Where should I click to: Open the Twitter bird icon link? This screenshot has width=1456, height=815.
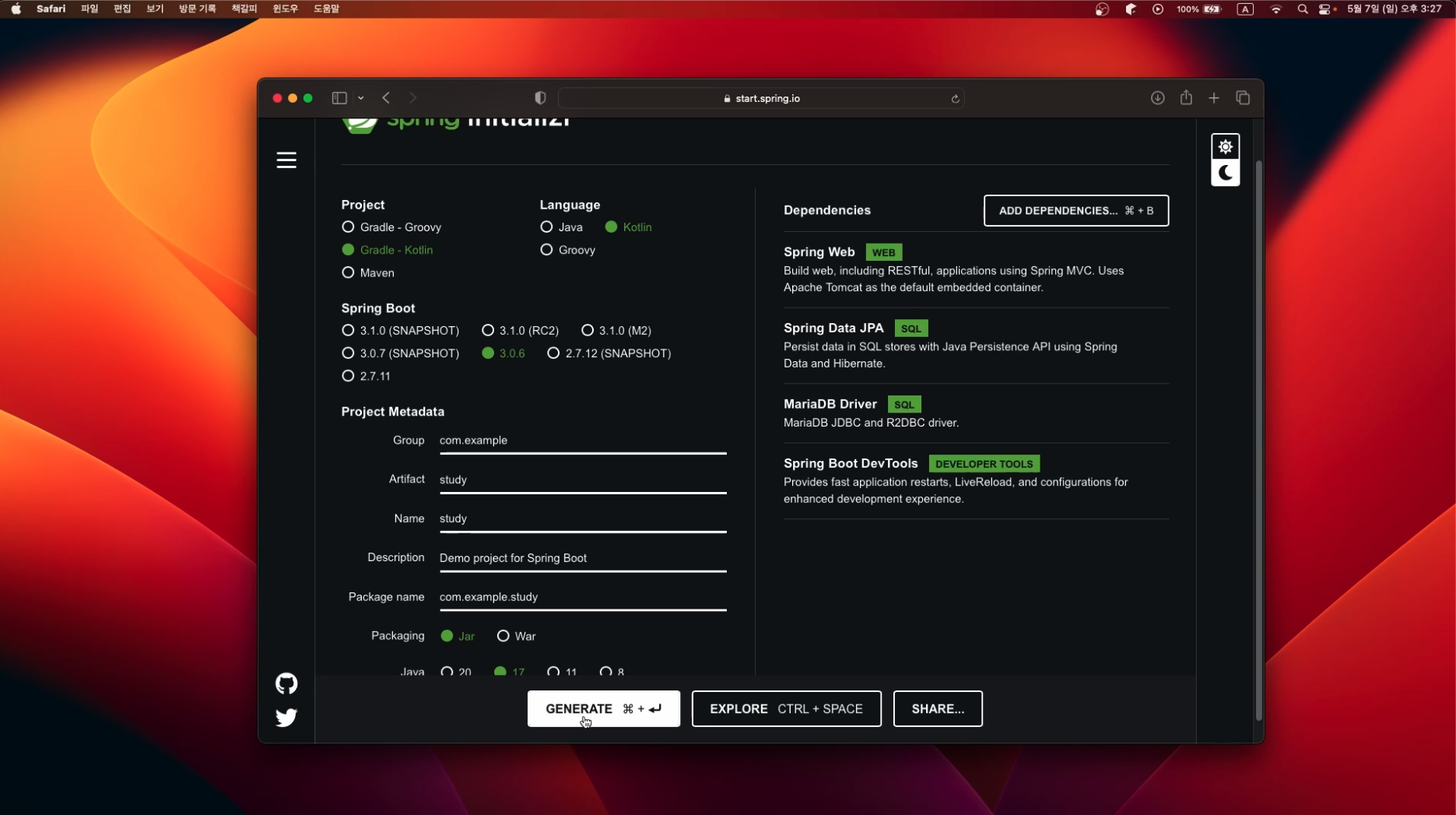click(x=286, y=717)
